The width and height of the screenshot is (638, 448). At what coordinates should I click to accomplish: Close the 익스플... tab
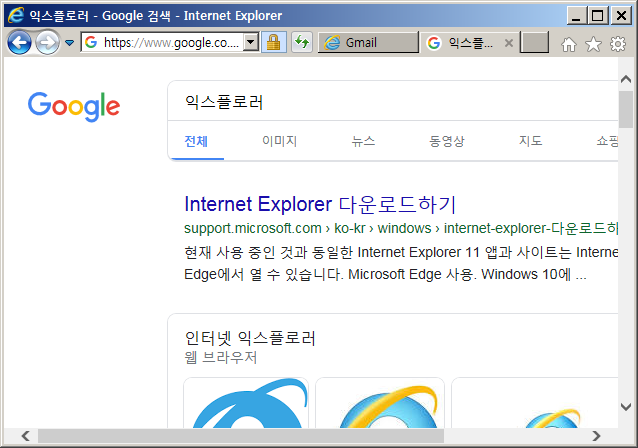(509, 43)
